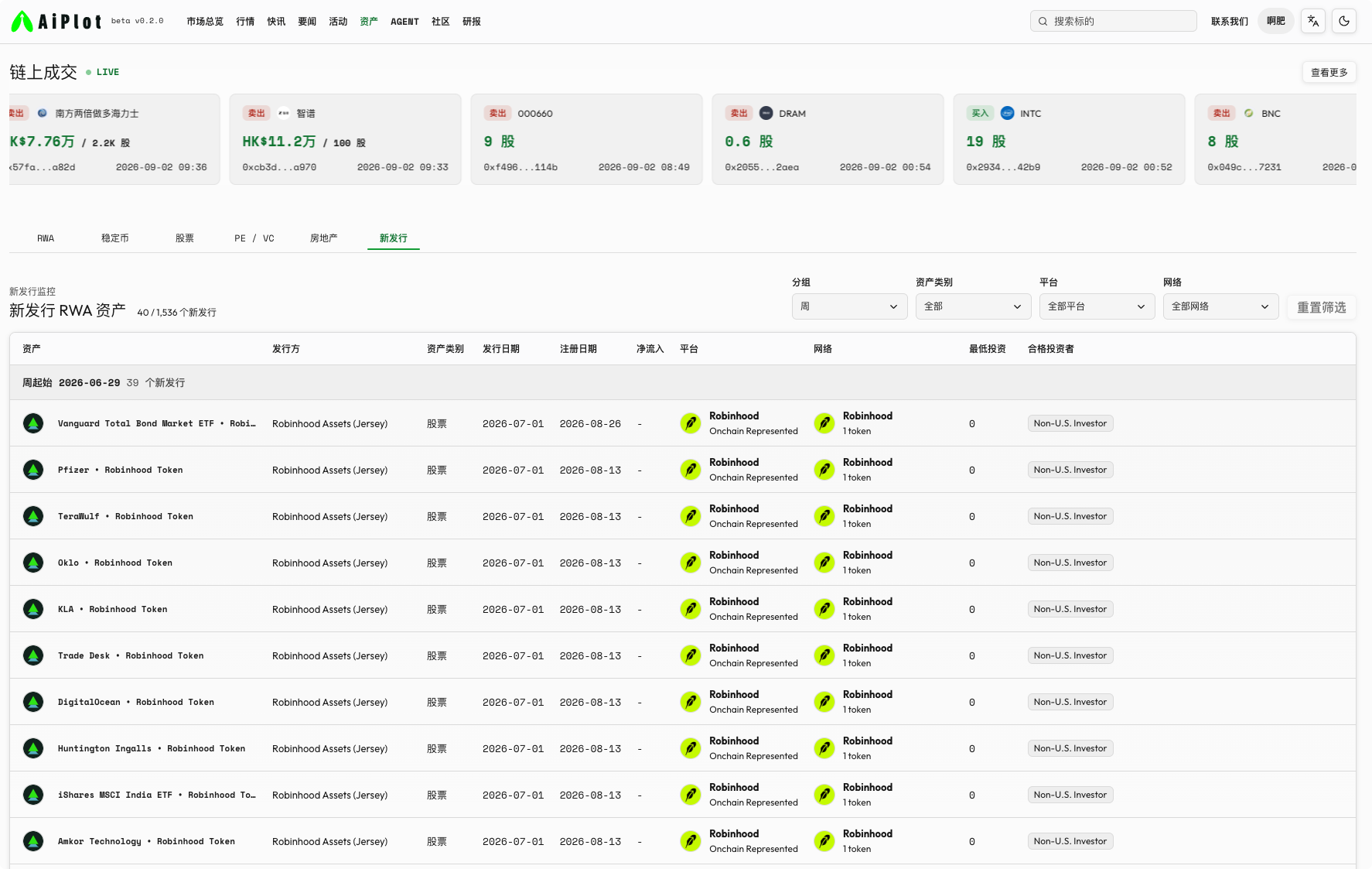Click asset icon for Vanguard Total Bond Market ETF
The width and height of the screenshot is (1372, 869).
pos(33,423)
